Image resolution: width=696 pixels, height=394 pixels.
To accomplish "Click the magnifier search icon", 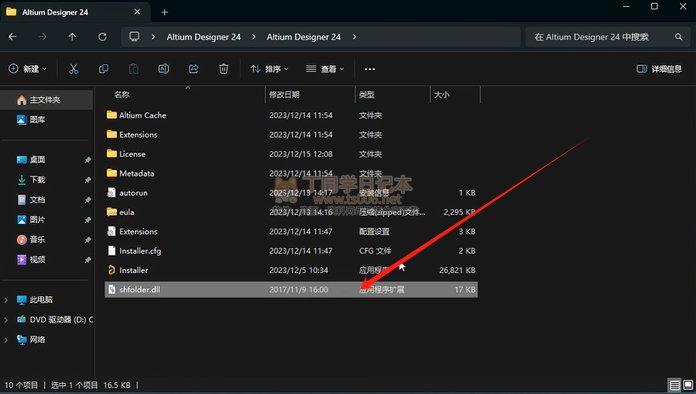I will [x=679, y=37].
